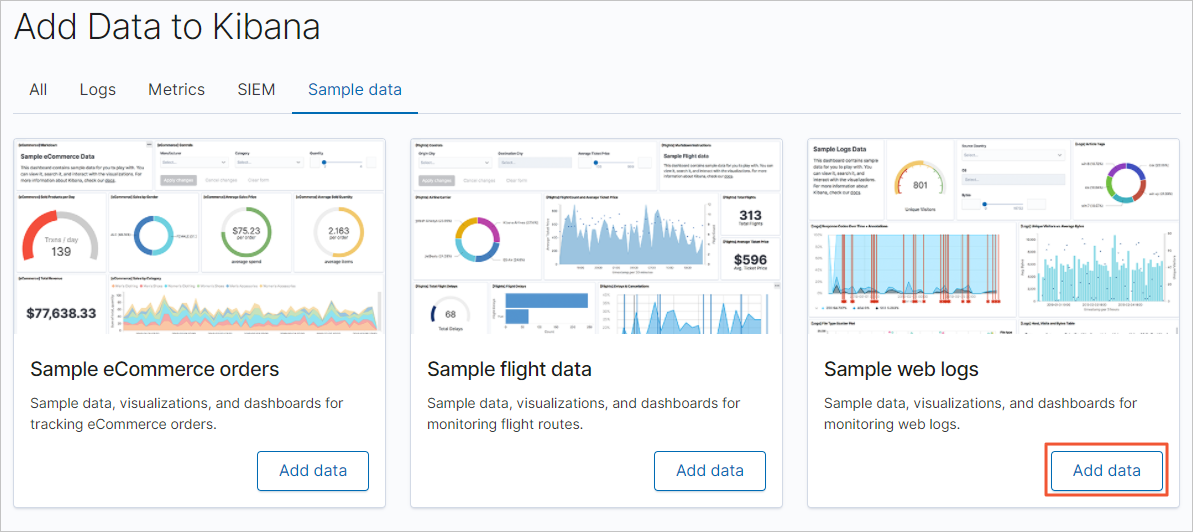Select the Metrics tab
This screenshot has width=1193, height=532.
pyautogui.click(x=177, y=90)
